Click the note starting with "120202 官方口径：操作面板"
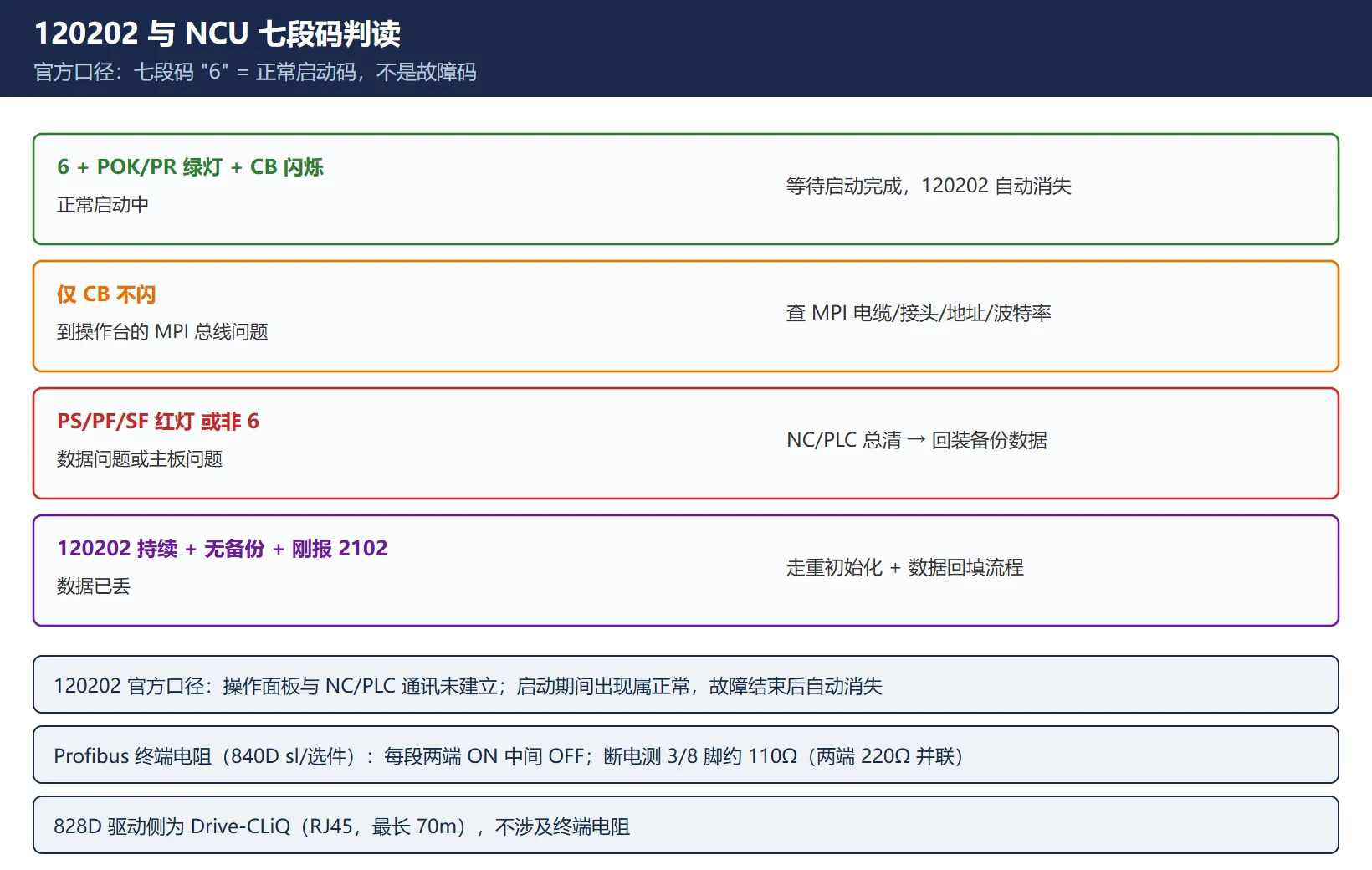 tap(686, 685)
